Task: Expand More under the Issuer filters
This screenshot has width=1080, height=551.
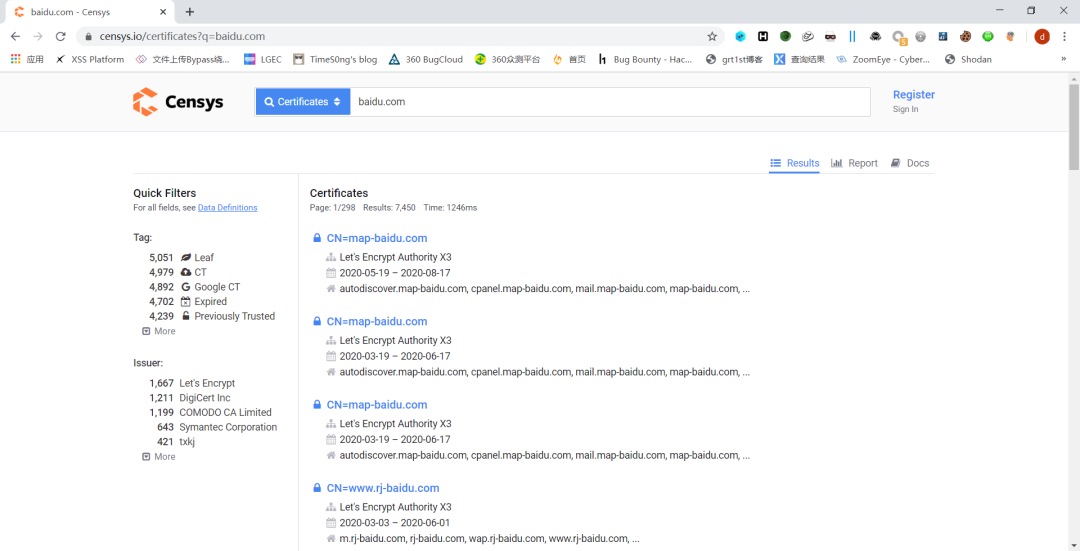Action: point(159,457)
